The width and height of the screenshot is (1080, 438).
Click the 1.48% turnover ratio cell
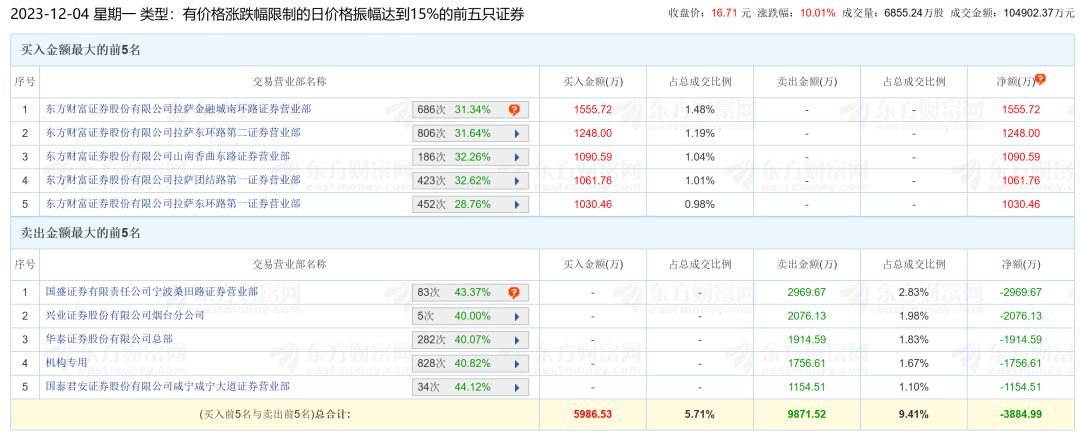pyautogui.click(x=700, y=110)
